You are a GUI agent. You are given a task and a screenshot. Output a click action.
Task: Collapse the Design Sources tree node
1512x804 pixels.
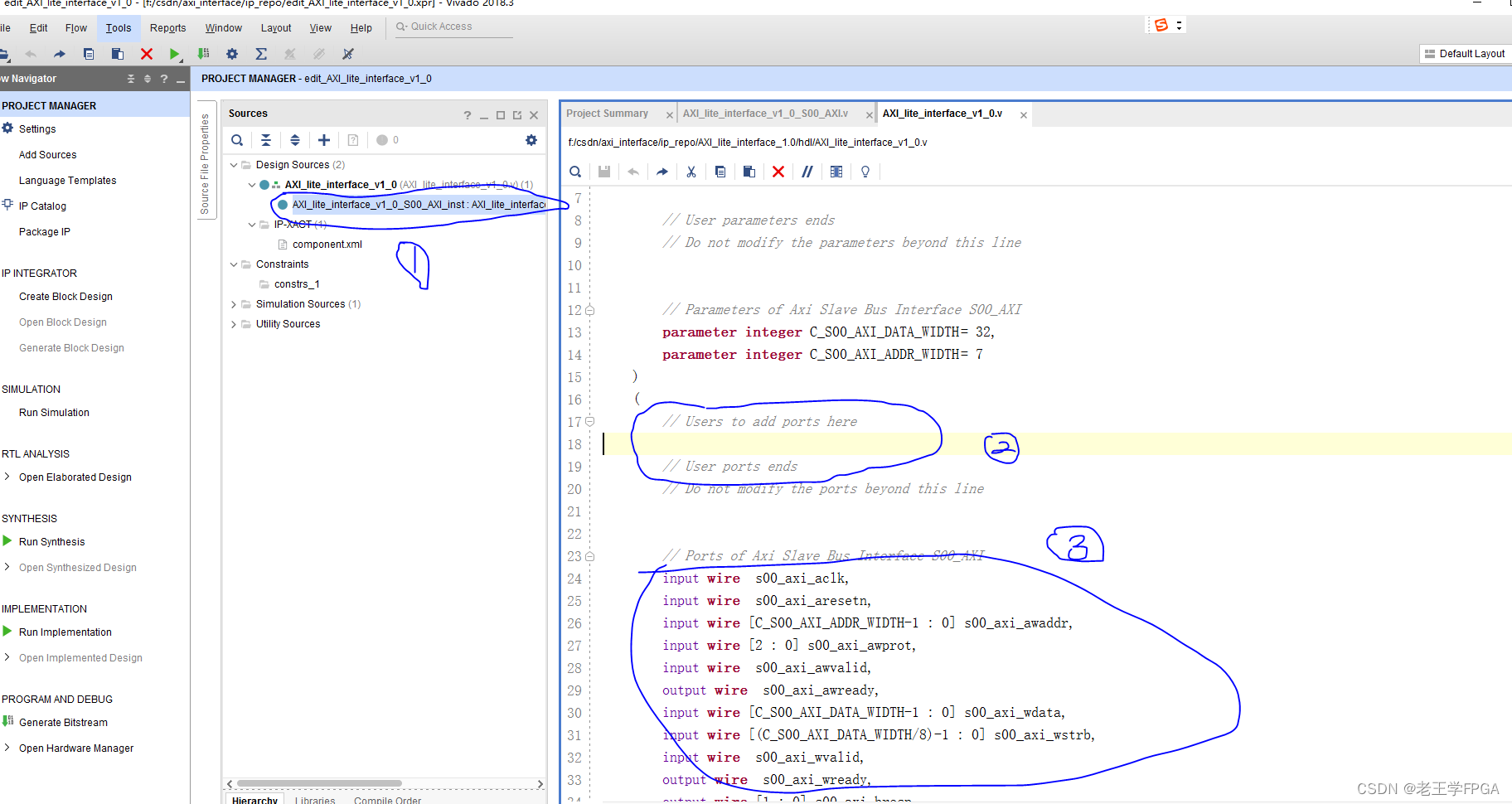[234, 165]
